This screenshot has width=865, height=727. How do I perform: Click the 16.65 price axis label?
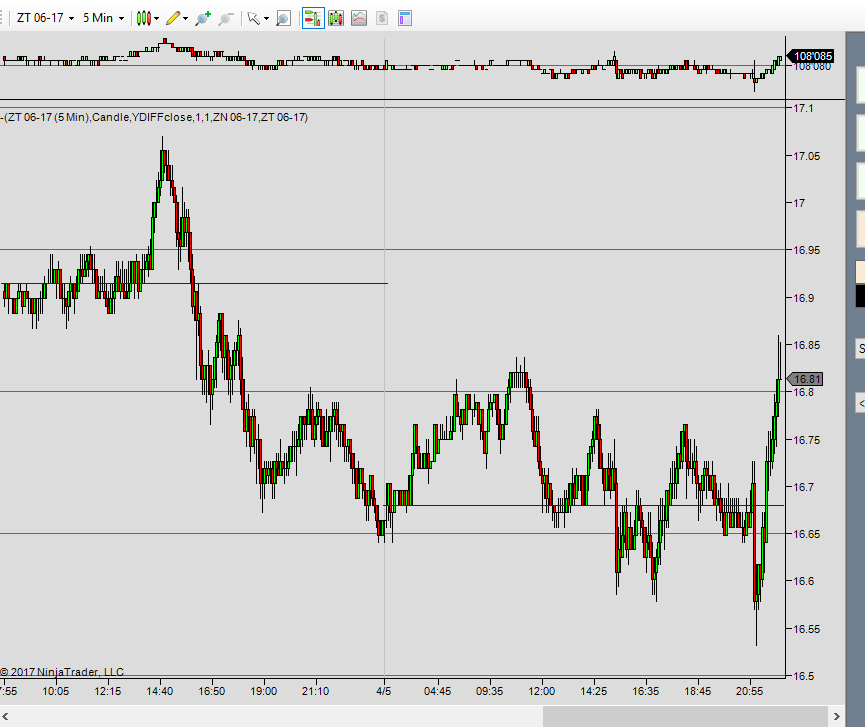pyautogui.click(x=807, y=534)
